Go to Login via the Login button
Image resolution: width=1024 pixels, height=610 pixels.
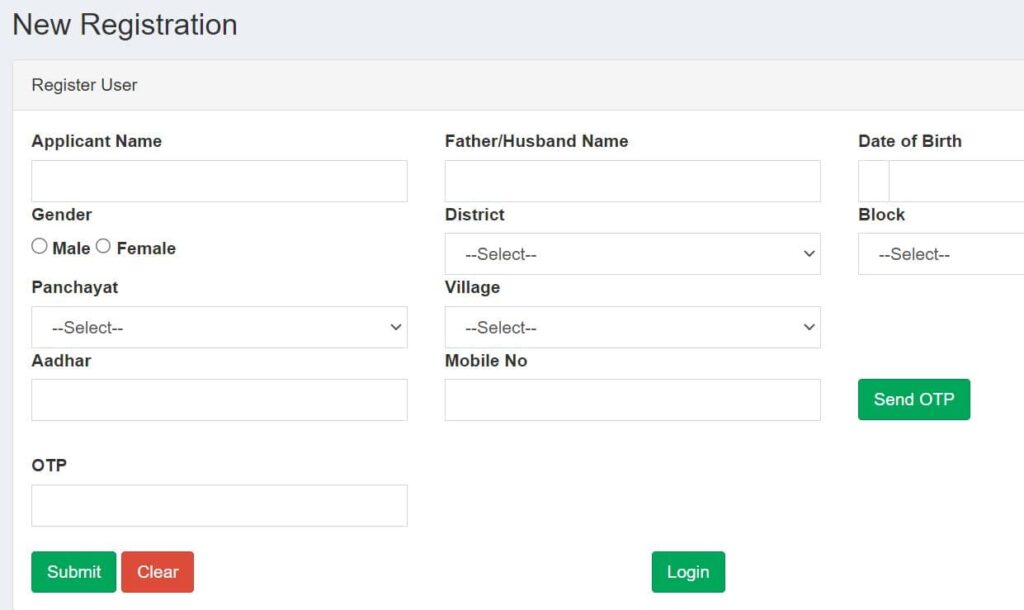[688, 572]
